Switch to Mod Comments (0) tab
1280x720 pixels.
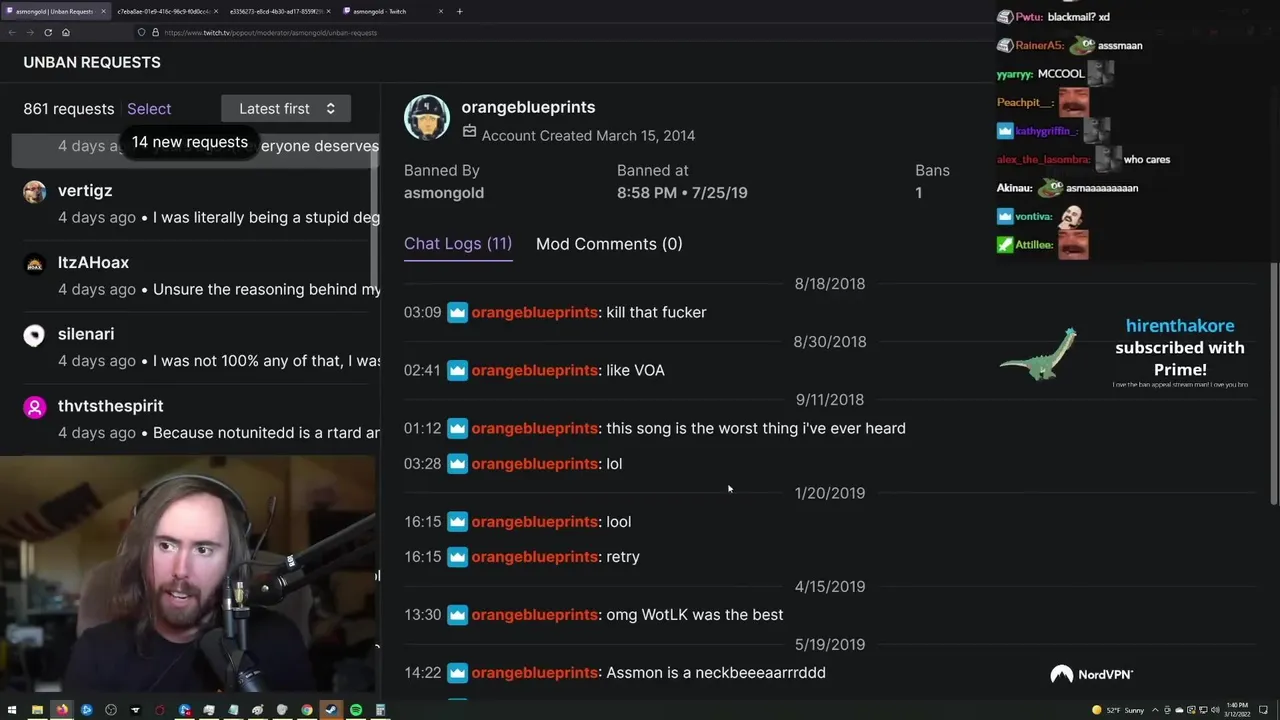coord(609,244)
